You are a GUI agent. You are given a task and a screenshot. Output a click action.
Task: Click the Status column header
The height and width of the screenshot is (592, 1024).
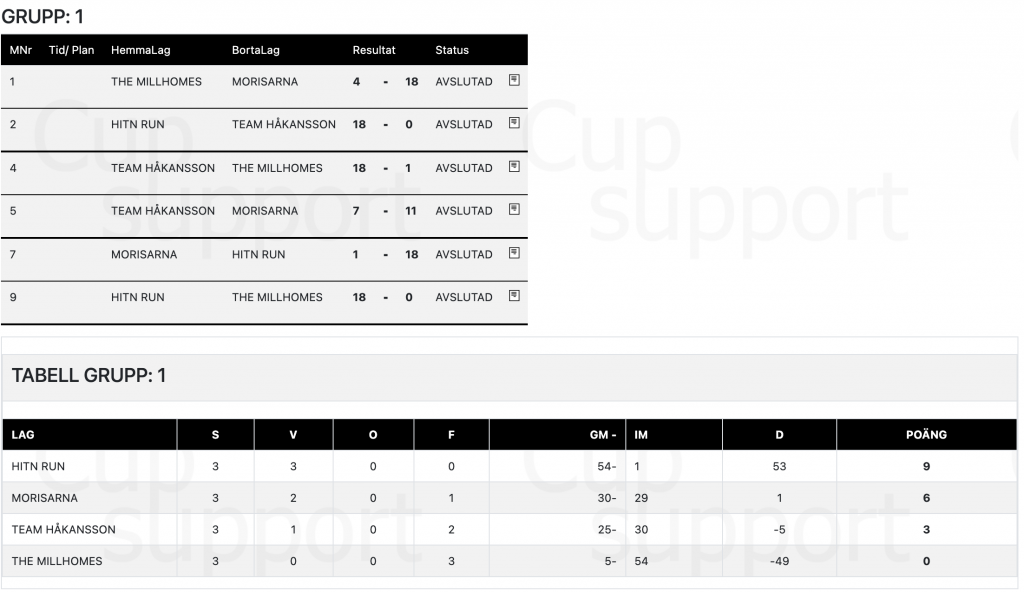coord(452,50)
